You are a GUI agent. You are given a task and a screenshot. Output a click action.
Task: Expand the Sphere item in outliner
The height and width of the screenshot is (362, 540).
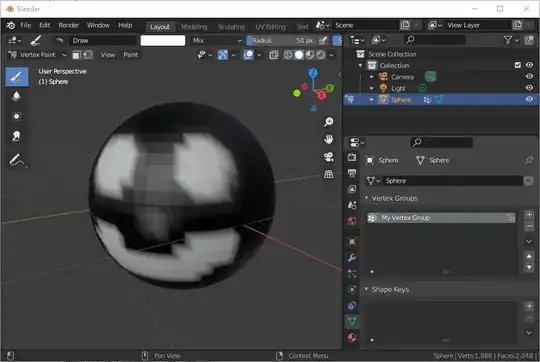click(x=372, y=99)
